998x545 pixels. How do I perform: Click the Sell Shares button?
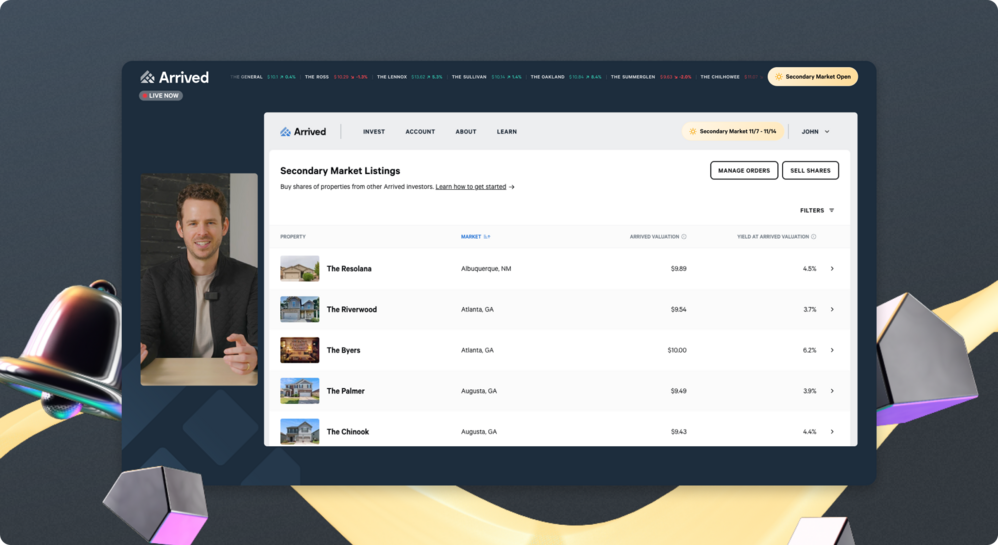tap(810, 171)
